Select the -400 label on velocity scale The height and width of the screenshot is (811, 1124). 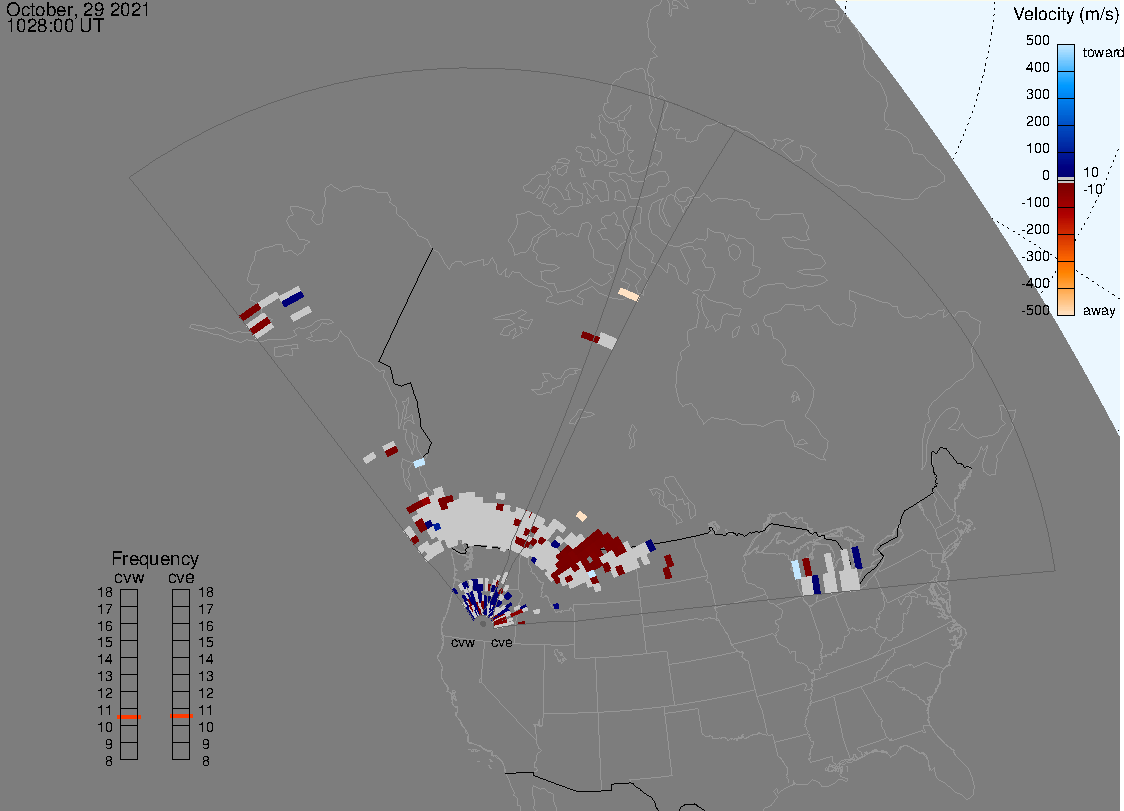pos(1035,283)
